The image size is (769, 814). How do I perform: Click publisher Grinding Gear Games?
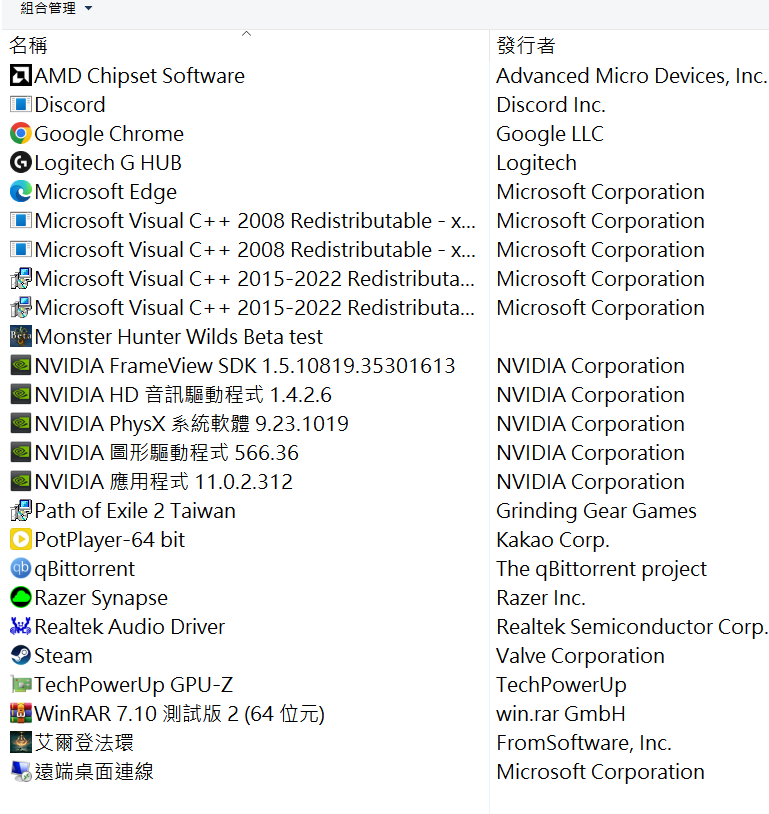tap(596, 511)
